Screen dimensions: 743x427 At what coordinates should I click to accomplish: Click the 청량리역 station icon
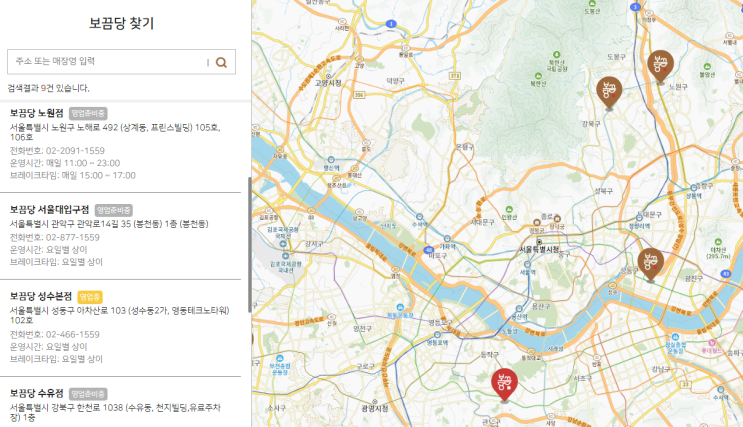click(639, 218)
